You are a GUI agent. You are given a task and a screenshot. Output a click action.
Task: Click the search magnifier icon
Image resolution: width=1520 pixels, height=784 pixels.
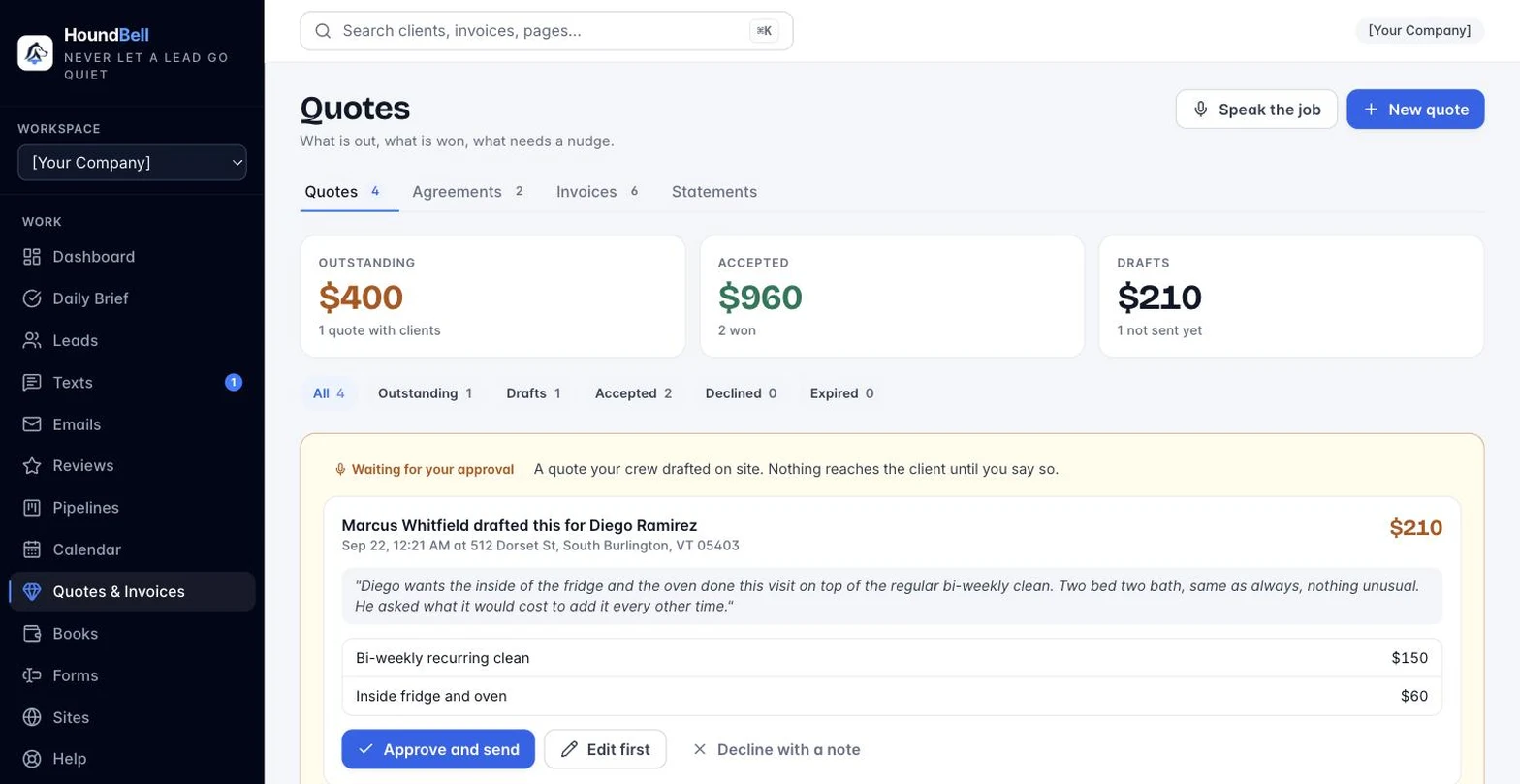click(x=324, y=31)
